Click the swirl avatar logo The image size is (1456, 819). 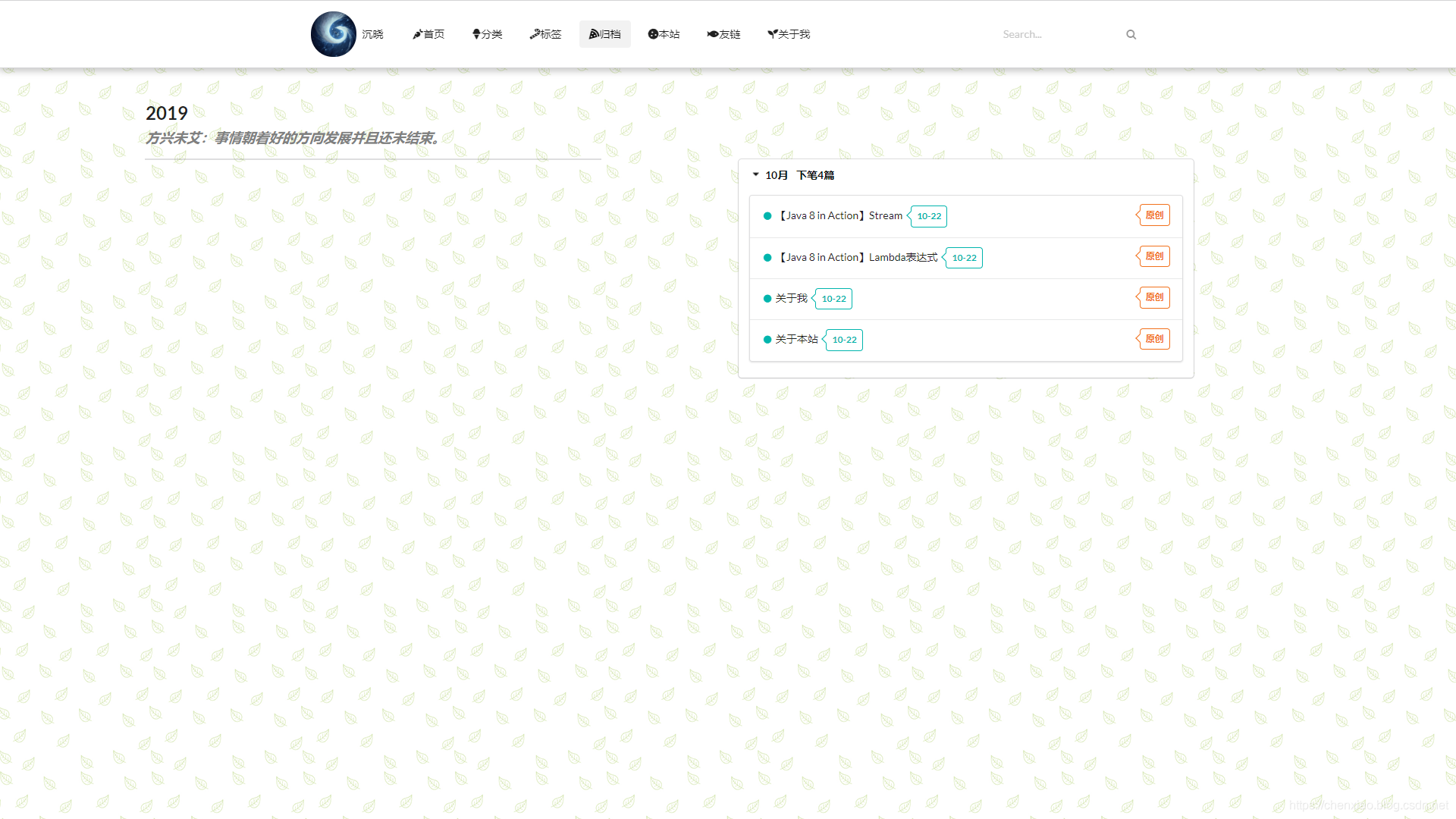(x=333, y=34)
